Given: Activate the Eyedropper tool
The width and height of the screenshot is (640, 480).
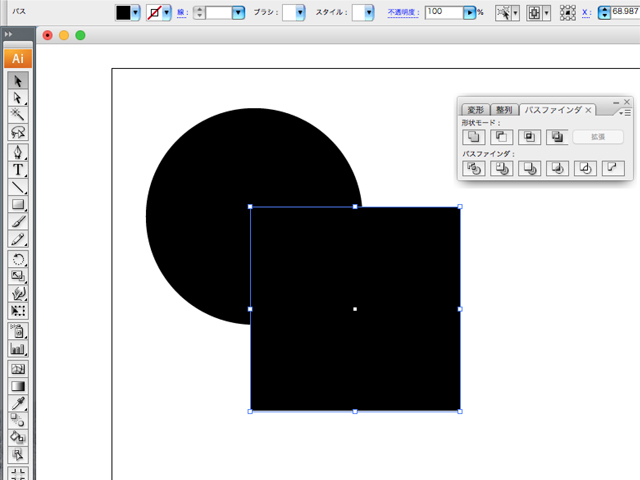Looking at the screenshot, I should (x=18, y=403).
